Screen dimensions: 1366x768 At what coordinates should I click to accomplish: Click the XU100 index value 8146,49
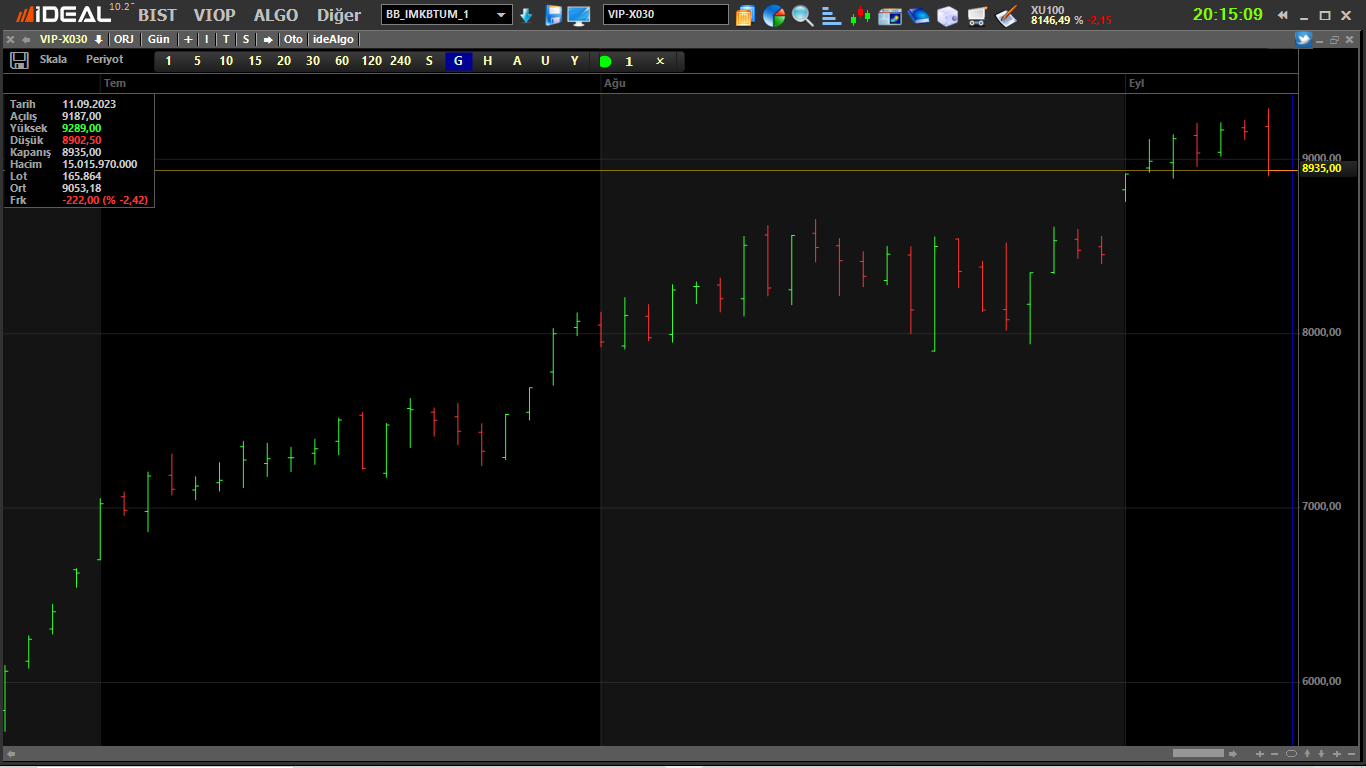pyautogui.click(x=1051, y=20)
